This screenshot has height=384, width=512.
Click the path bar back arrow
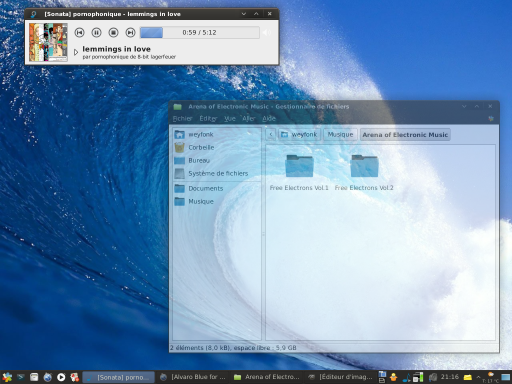point(271,135)
